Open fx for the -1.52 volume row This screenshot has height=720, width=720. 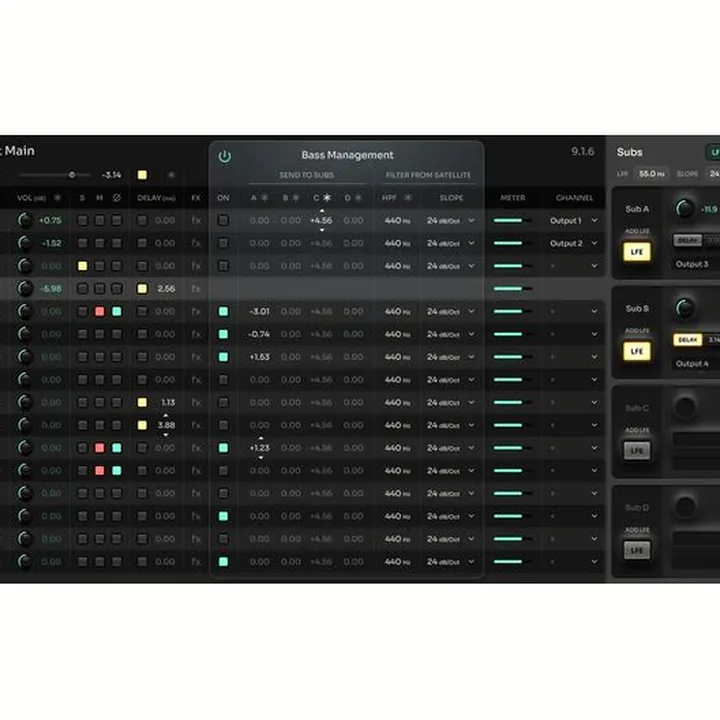point(196,243)
